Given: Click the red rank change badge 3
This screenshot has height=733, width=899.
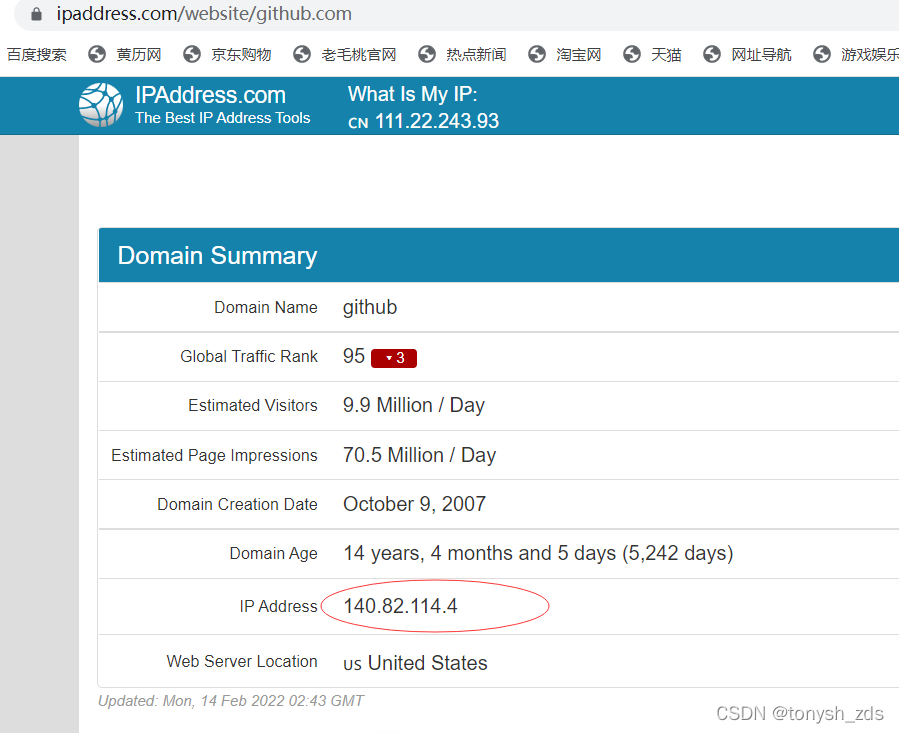Looking at the screenshot, I should 394,358.
